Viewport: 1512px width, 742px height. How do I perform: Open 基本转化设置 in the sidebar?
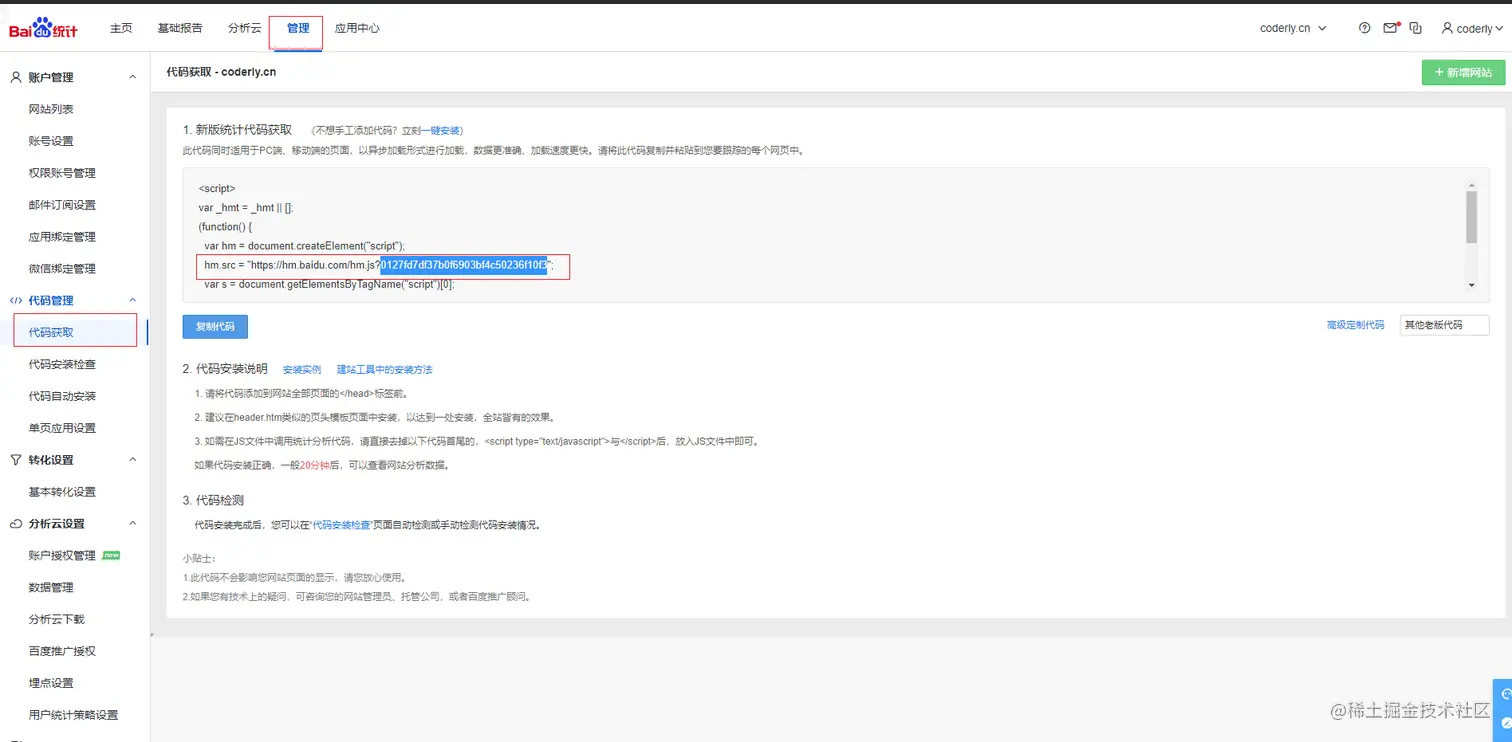click(62, 492)
